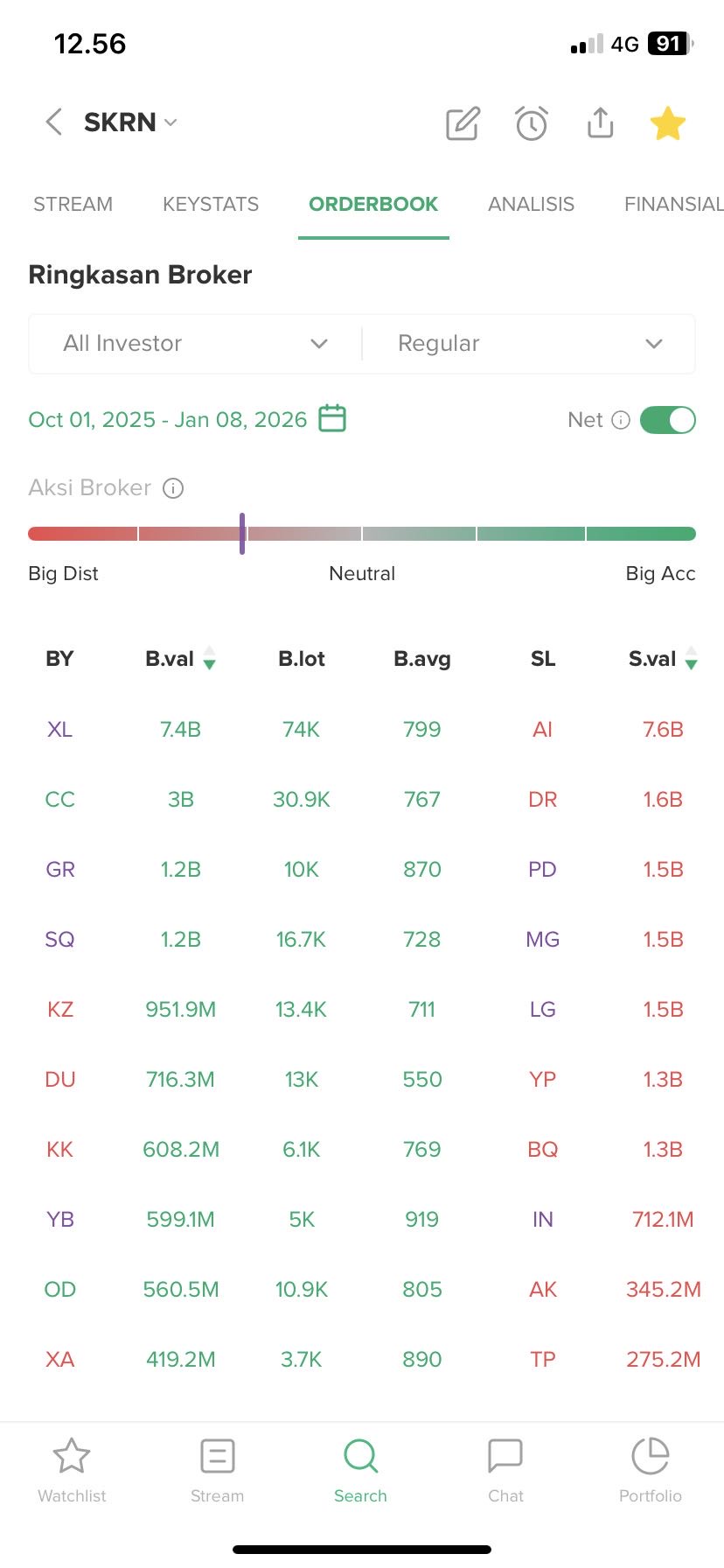Disable the Net toggle switch
724x1568 pixels.
667,420
